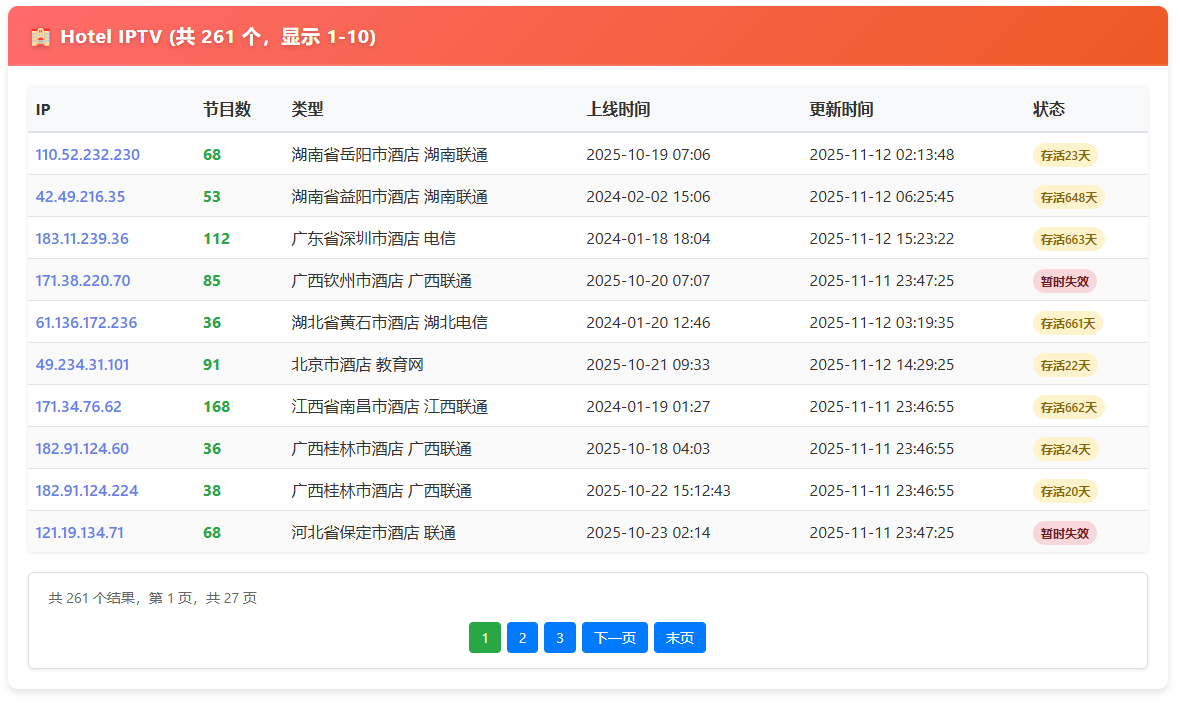Click IP address 182.91.124.60

coord(82,449)
